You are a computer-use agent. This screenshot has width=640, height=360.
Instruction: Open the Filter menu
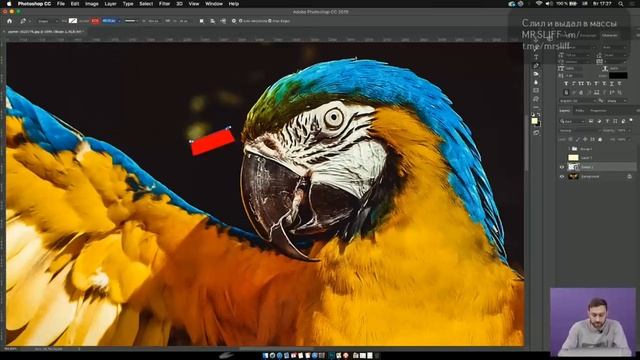(164, 4)
